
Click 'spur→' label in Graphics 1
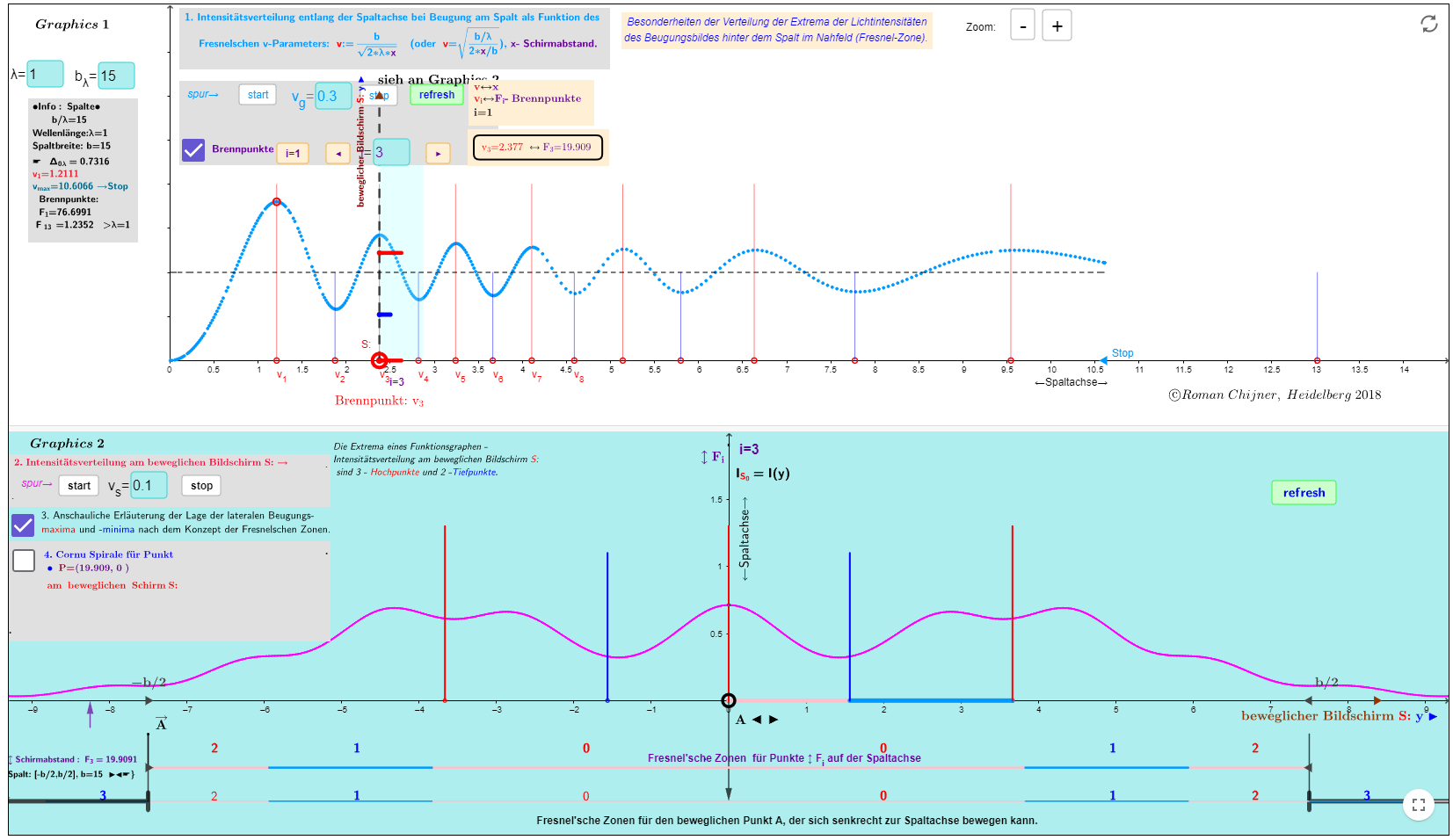coord(203,94)
